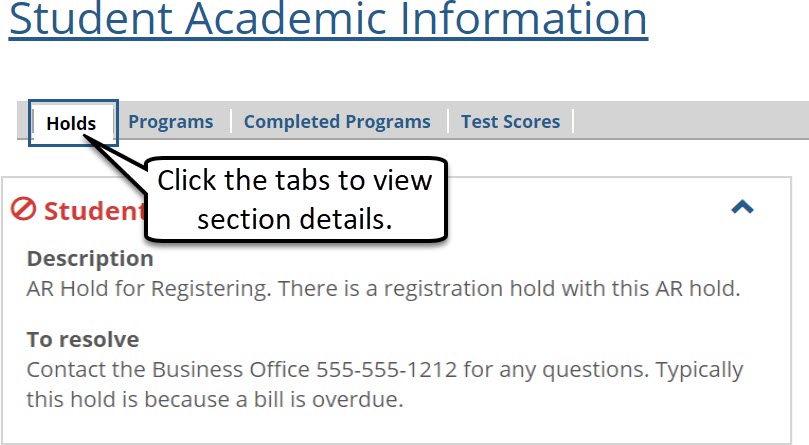Click empty gray tab bar right of Test Scores
Viewport: 809px width, 445px height.
coord(690,122)
